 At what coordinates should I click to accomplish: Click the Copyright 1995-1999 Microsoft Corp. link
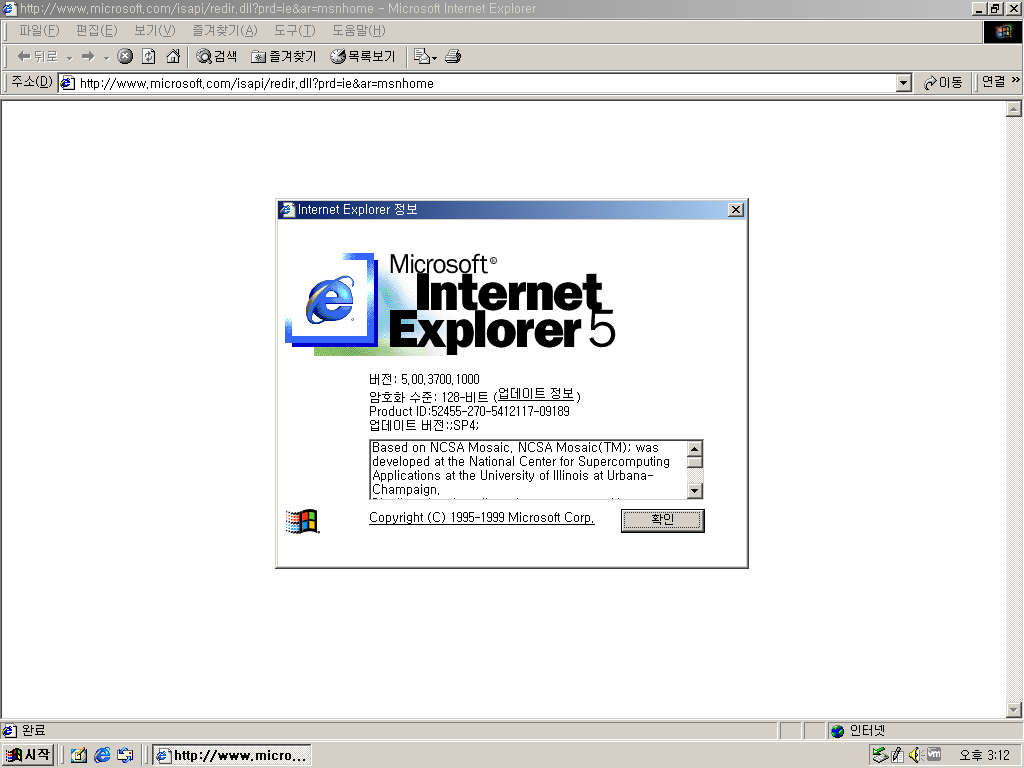point(481,517)
